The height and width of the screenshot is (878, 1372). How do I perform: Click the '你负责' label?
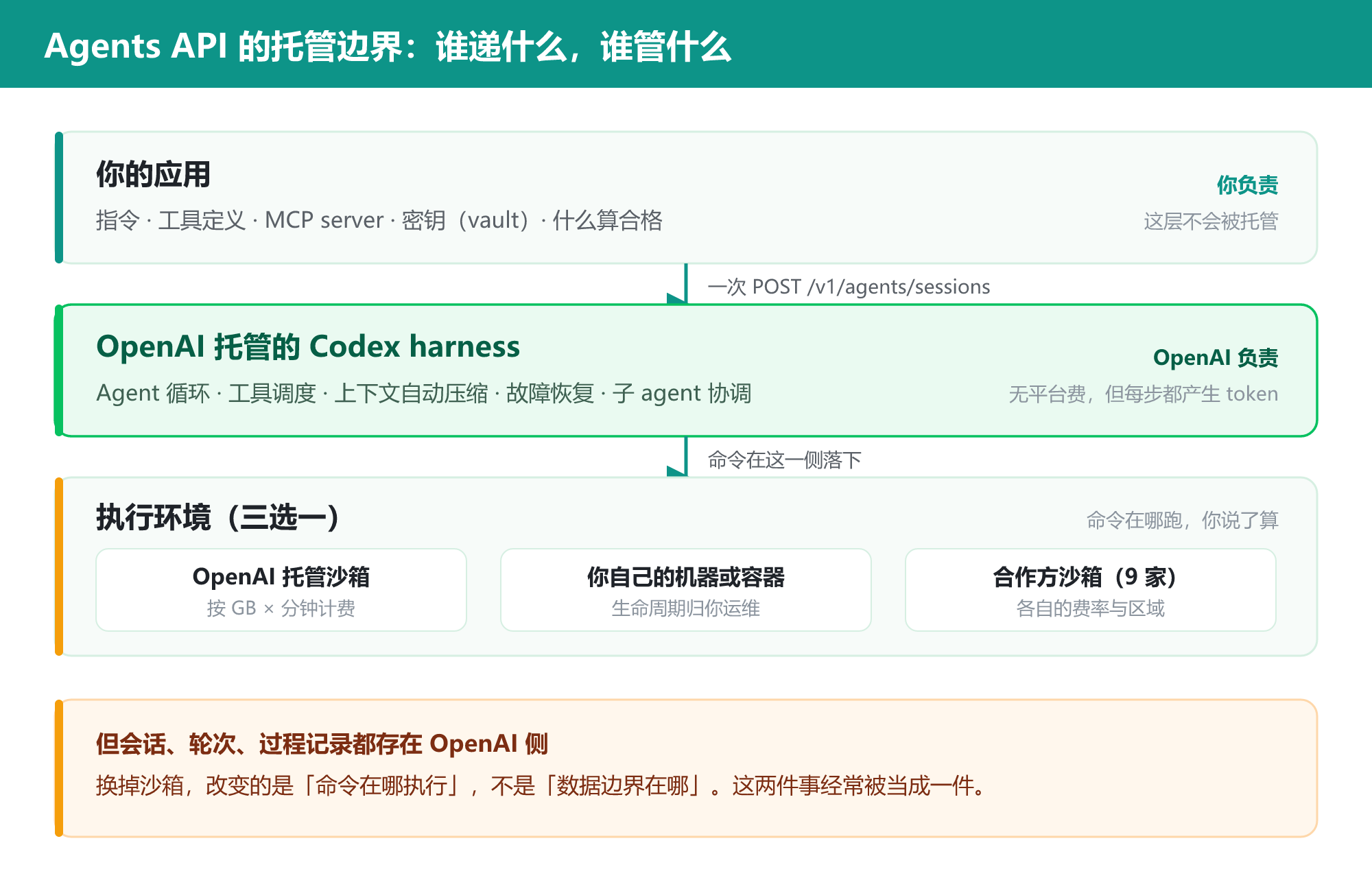coord(1247,185)
